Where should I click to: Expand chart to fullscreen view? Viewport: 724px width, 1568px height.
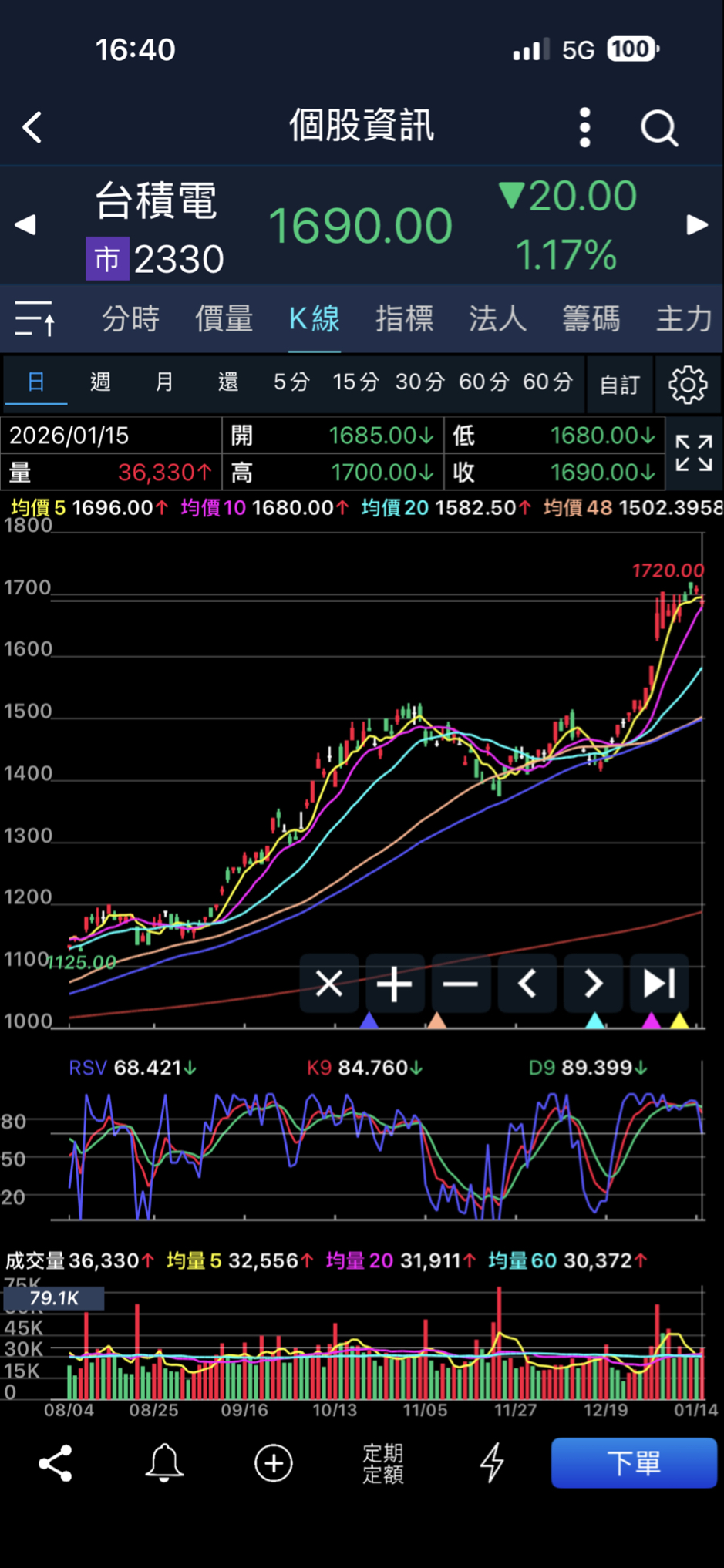click(693, 453)
